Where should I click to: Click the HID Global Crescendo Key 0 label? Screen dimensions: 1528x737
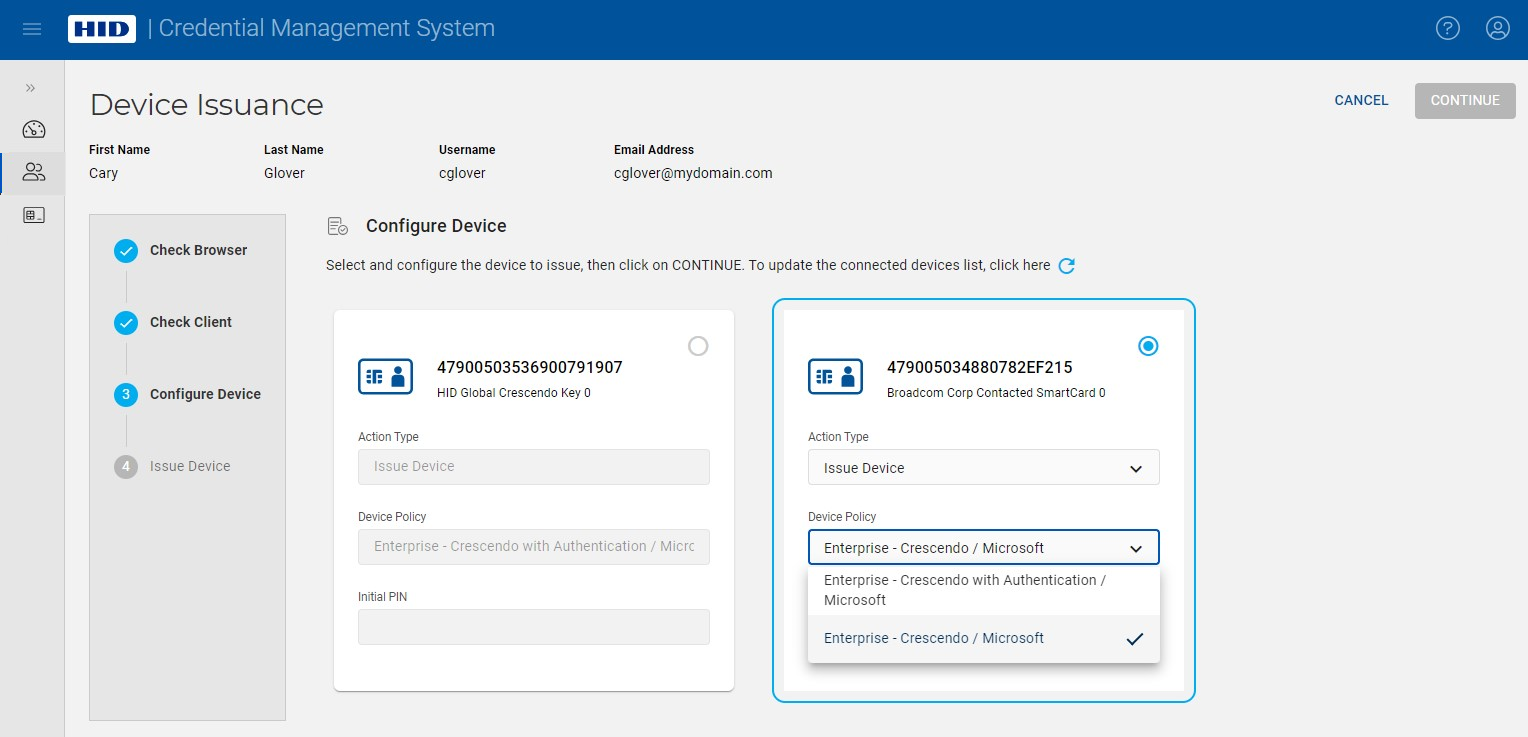tap(514, 393)
